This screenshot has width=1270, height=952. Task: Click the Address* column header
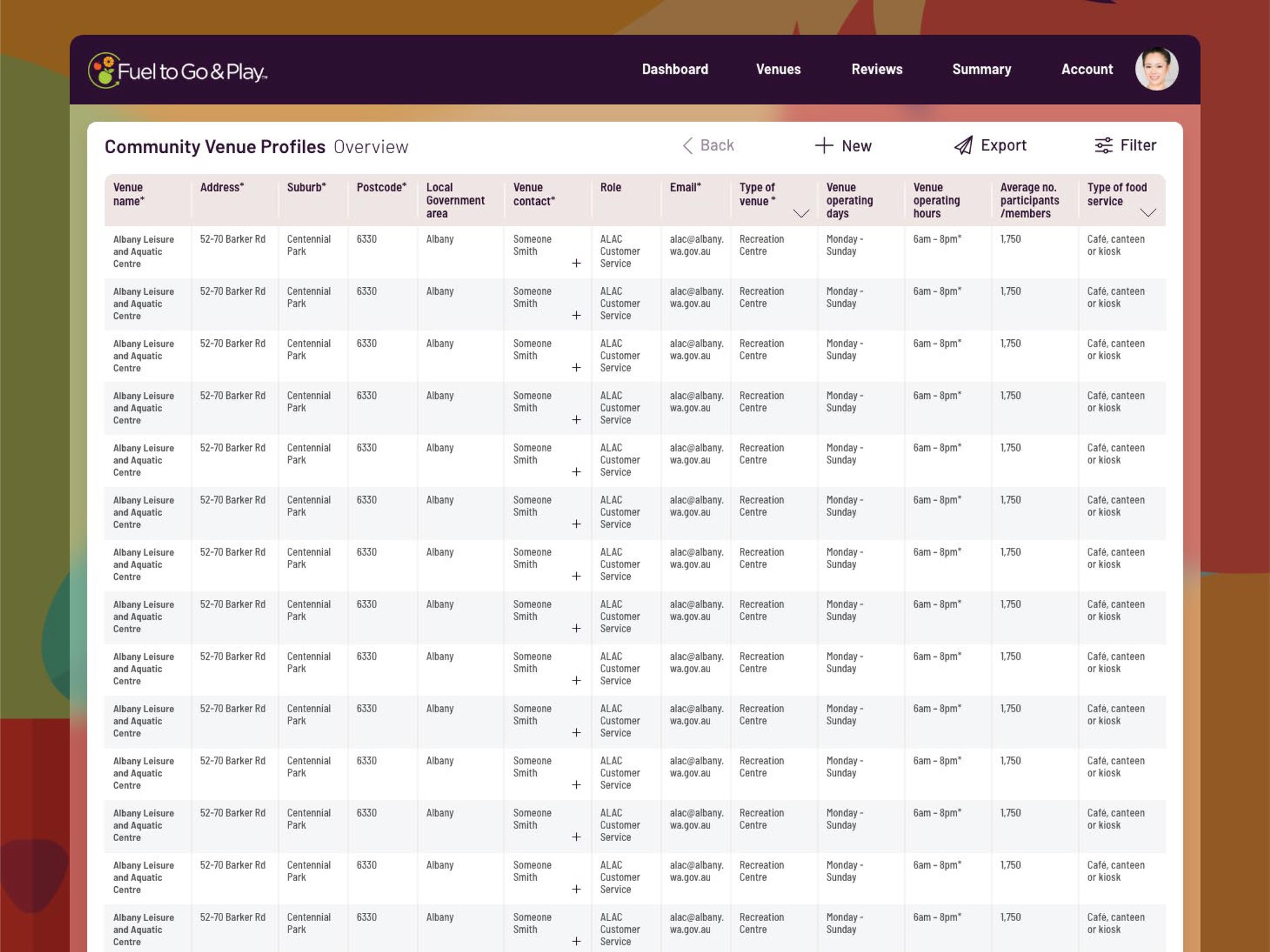click(222, 188)
